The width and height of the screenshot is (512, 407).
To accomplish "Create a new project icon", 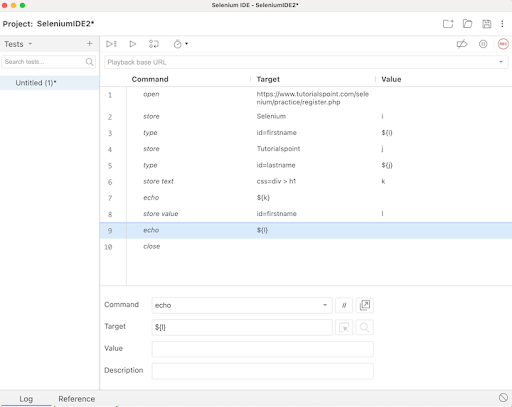I will pos(448,24).
